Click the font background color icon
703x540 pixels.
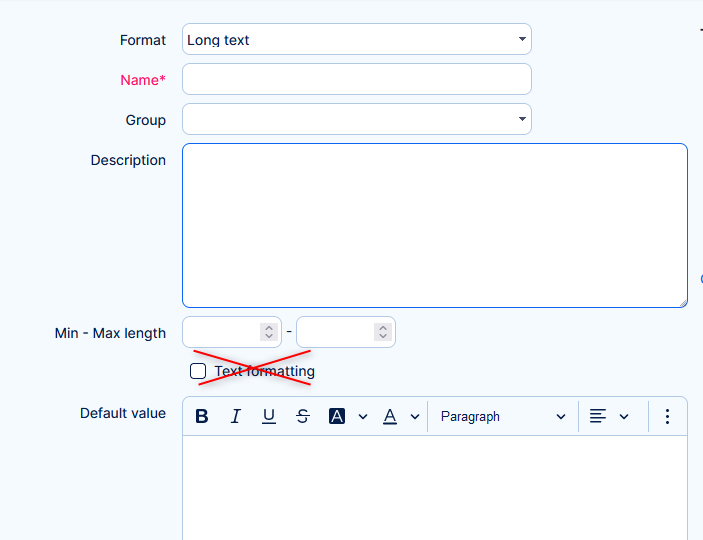click(x=337, y=417)
